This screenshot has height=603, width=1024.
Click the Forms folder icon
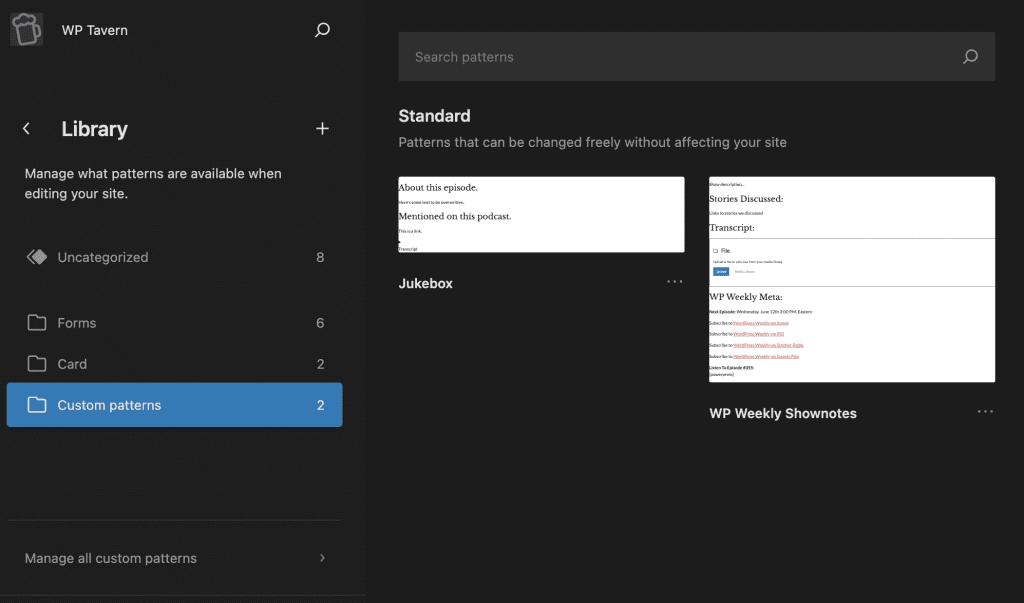point(37,323)
